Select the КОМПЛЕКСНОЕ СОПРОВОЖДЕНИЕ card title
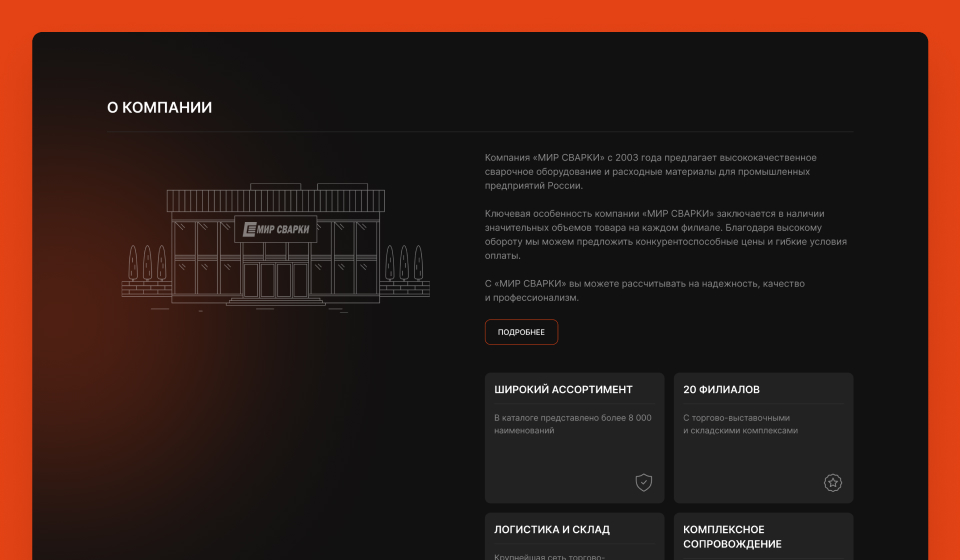 tap(732, 537)
